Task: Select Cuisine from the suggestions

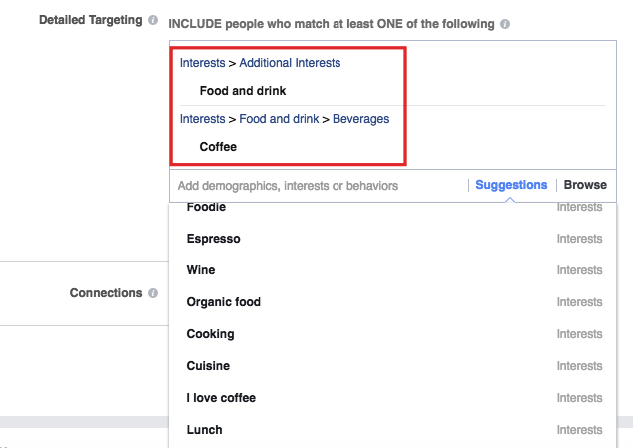Action: 393,366
